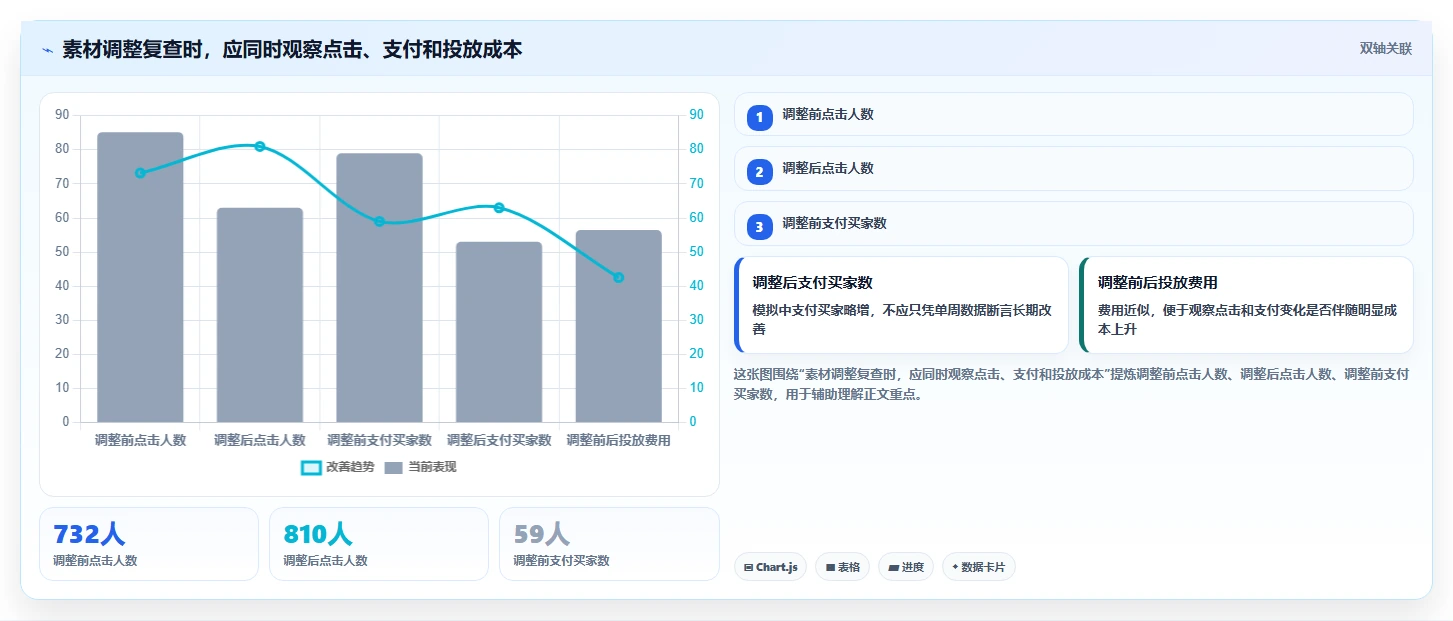
Task: Click the summary paragraph starting 这张图围绕
Action: [x=1072, y=384]
